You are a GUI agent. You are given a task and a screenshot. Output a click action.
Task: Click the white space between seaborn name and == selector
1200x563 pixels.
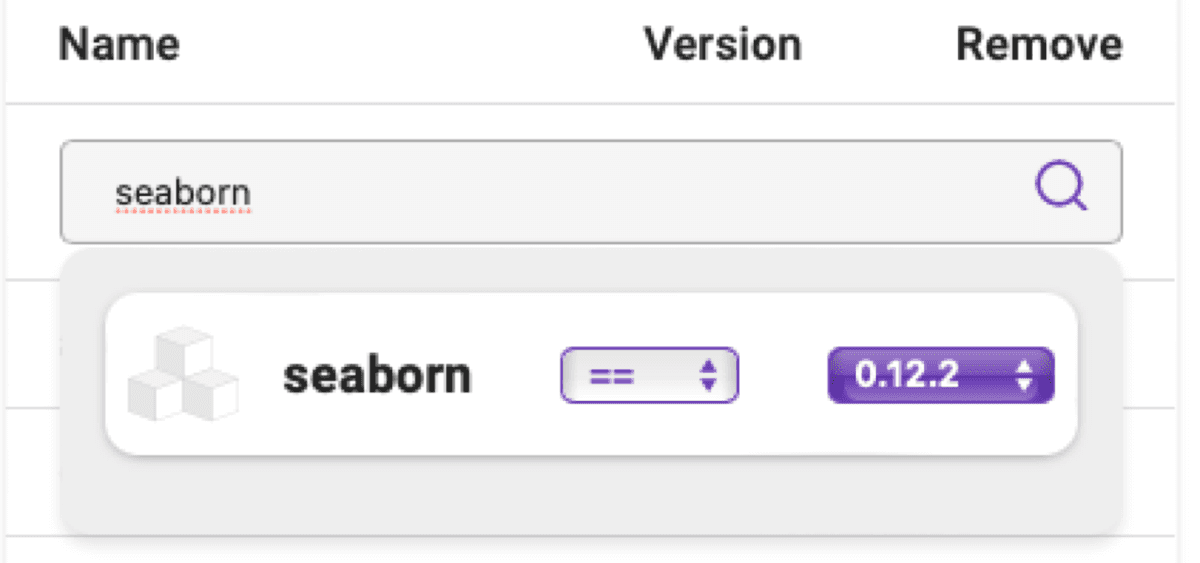516,375
